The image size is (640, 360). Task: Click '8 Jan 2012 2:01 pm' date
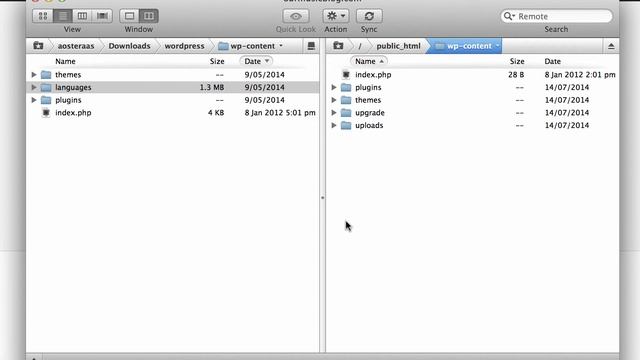click(x=580, y=75)
